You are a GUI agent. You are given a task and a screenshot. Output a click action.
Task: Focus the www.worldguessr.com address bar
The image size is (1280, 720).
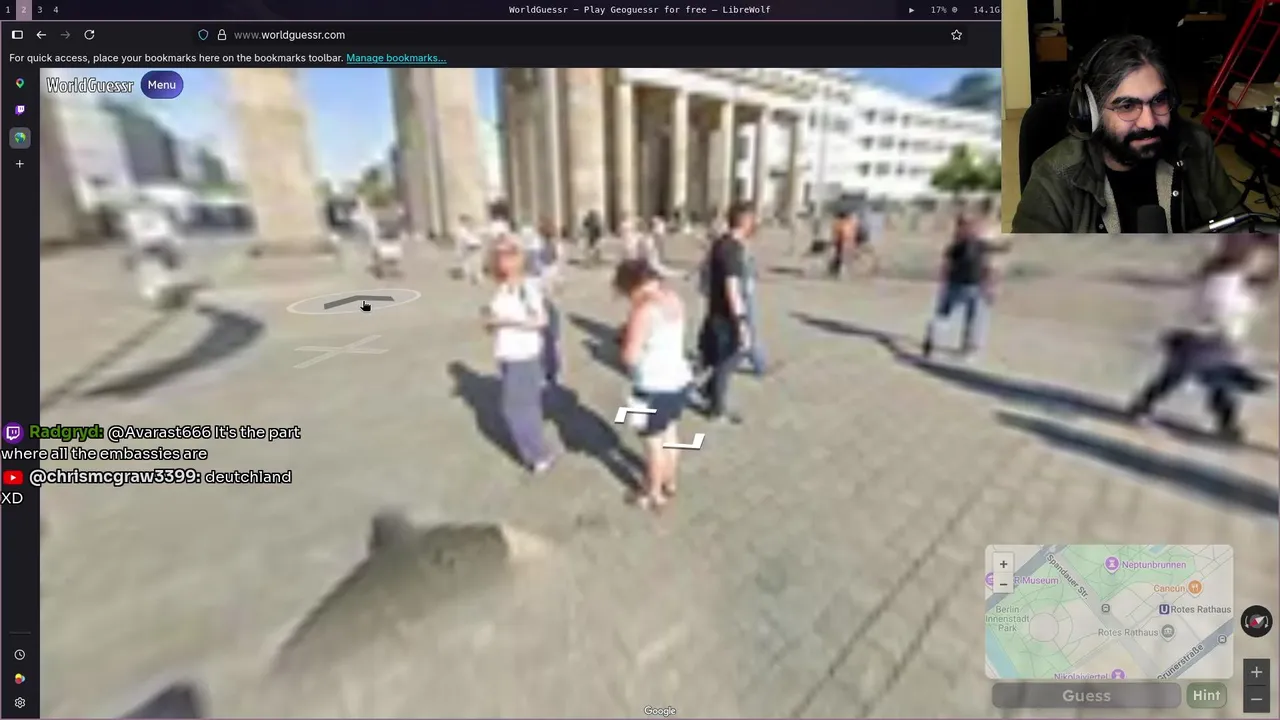click(x=580, y=35)
